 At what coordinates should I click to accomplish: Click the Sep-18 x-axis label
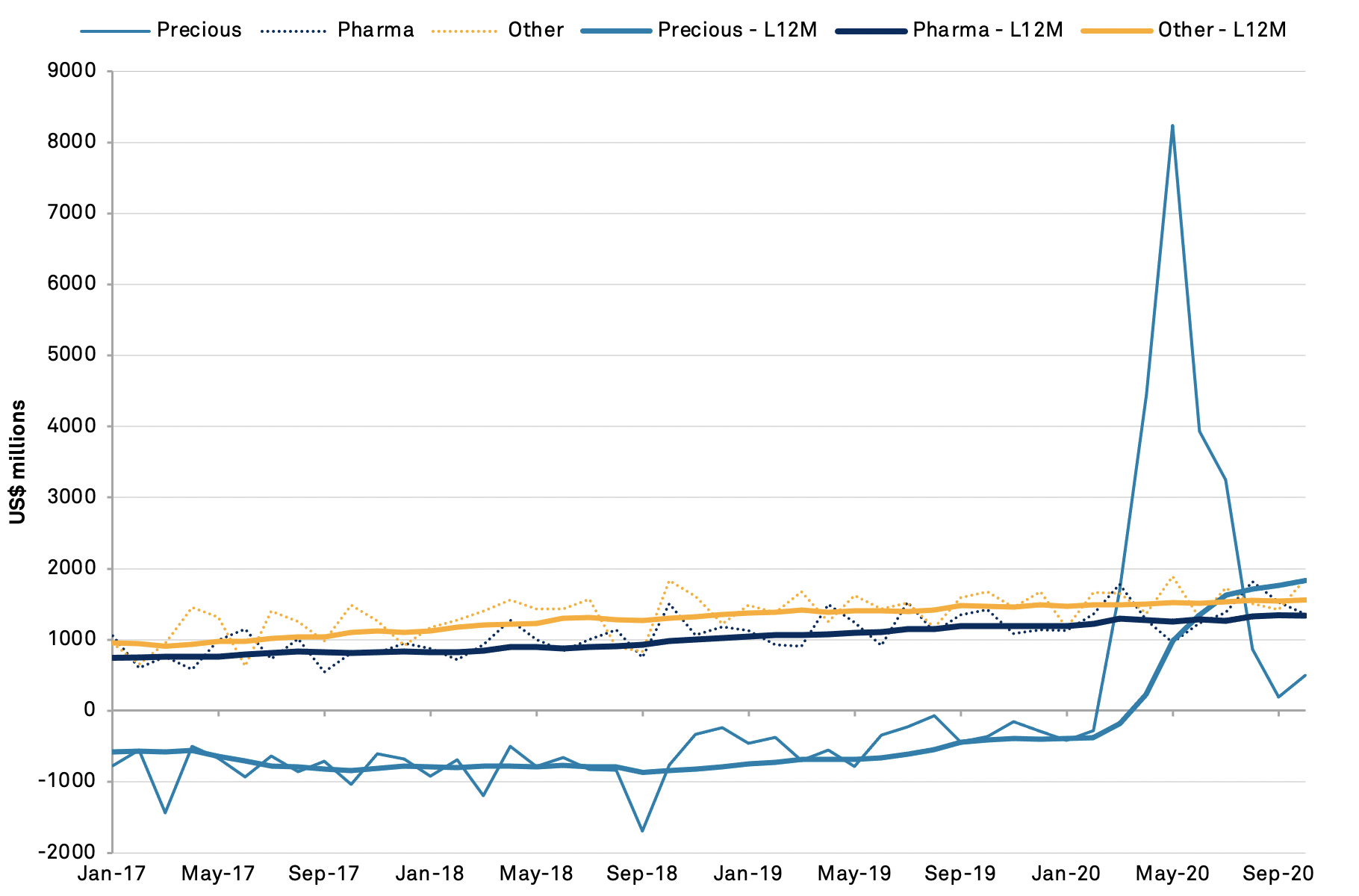[x=642, y=874]
